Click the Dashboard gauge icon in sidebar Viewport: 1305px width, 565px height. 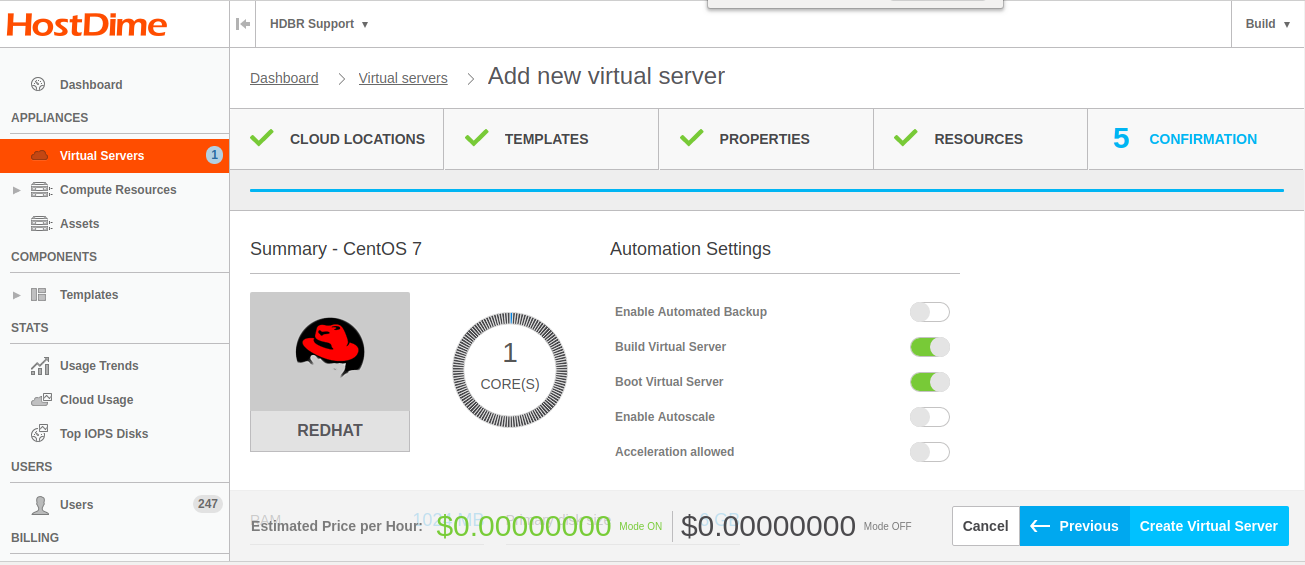[x=39, y=84]
